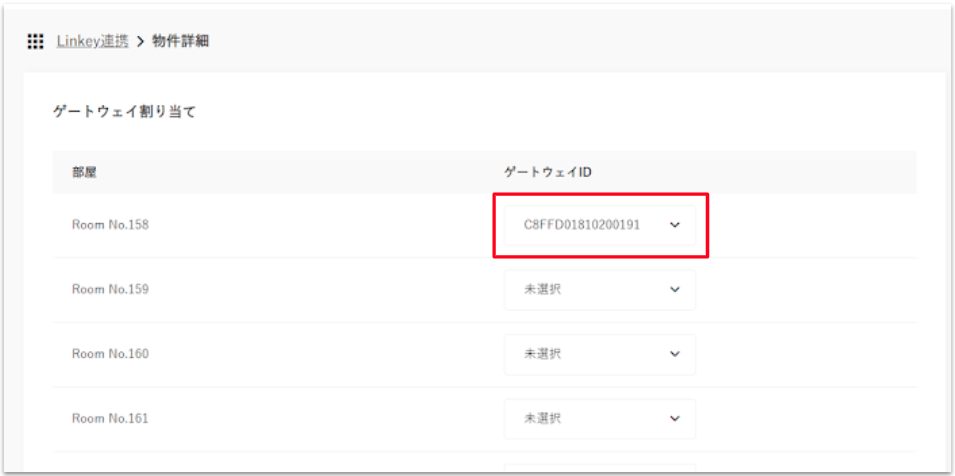Screen dimensions: 955x476
Task: Click the 未選択 text for Room No.160
Action: (x=543, y=354)
